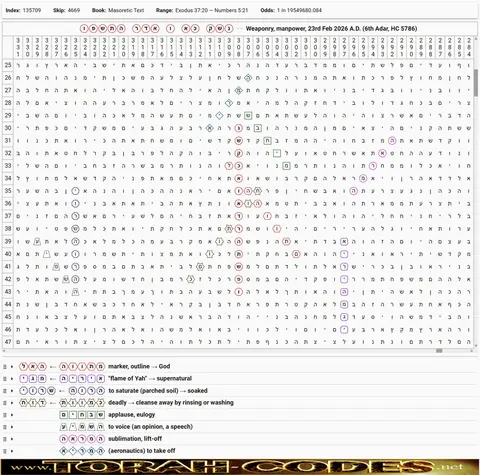480x475 pixels.
Task: Expand the '(aeronautics) to take off' entry
Action: (12, 451)
